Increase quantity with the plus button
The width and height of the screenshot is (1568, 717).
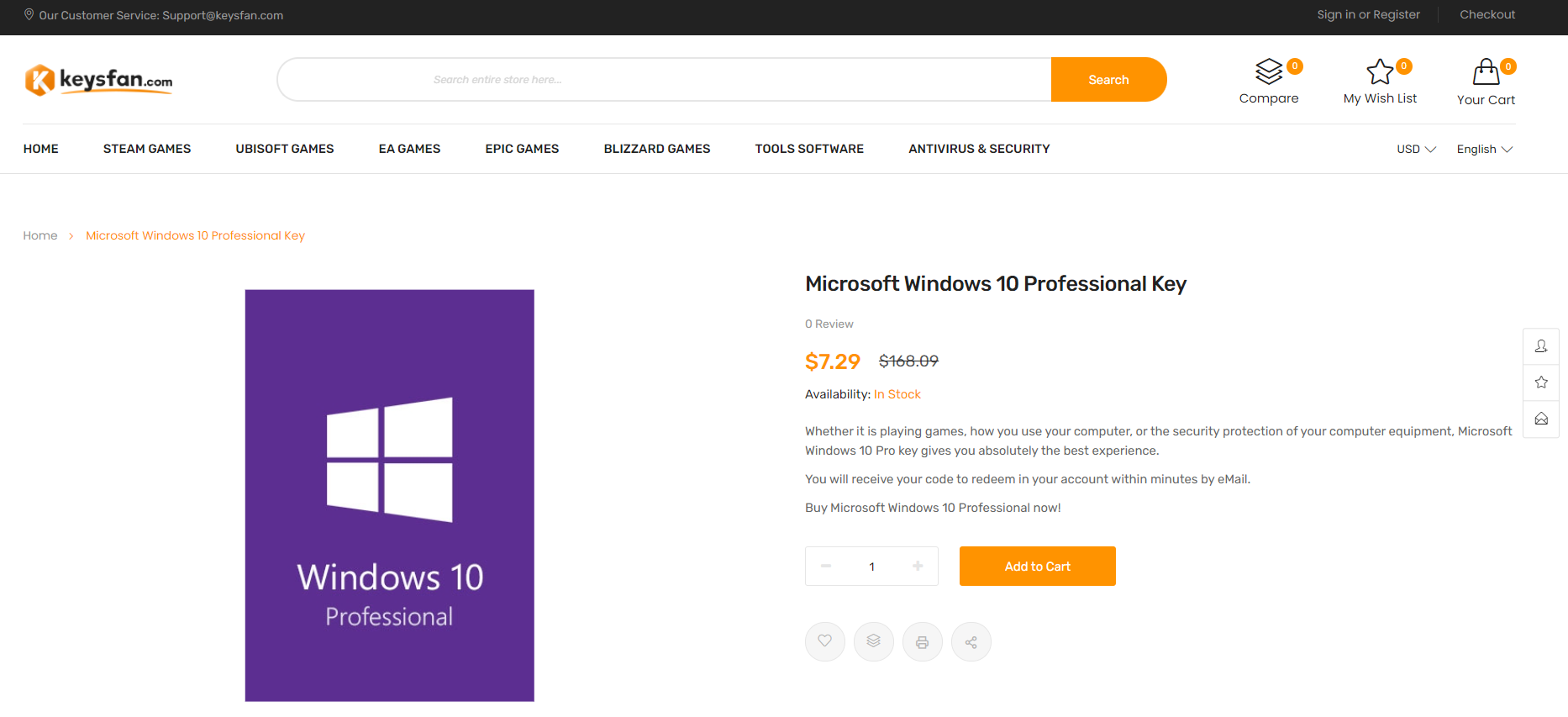[x=918, y=566]
